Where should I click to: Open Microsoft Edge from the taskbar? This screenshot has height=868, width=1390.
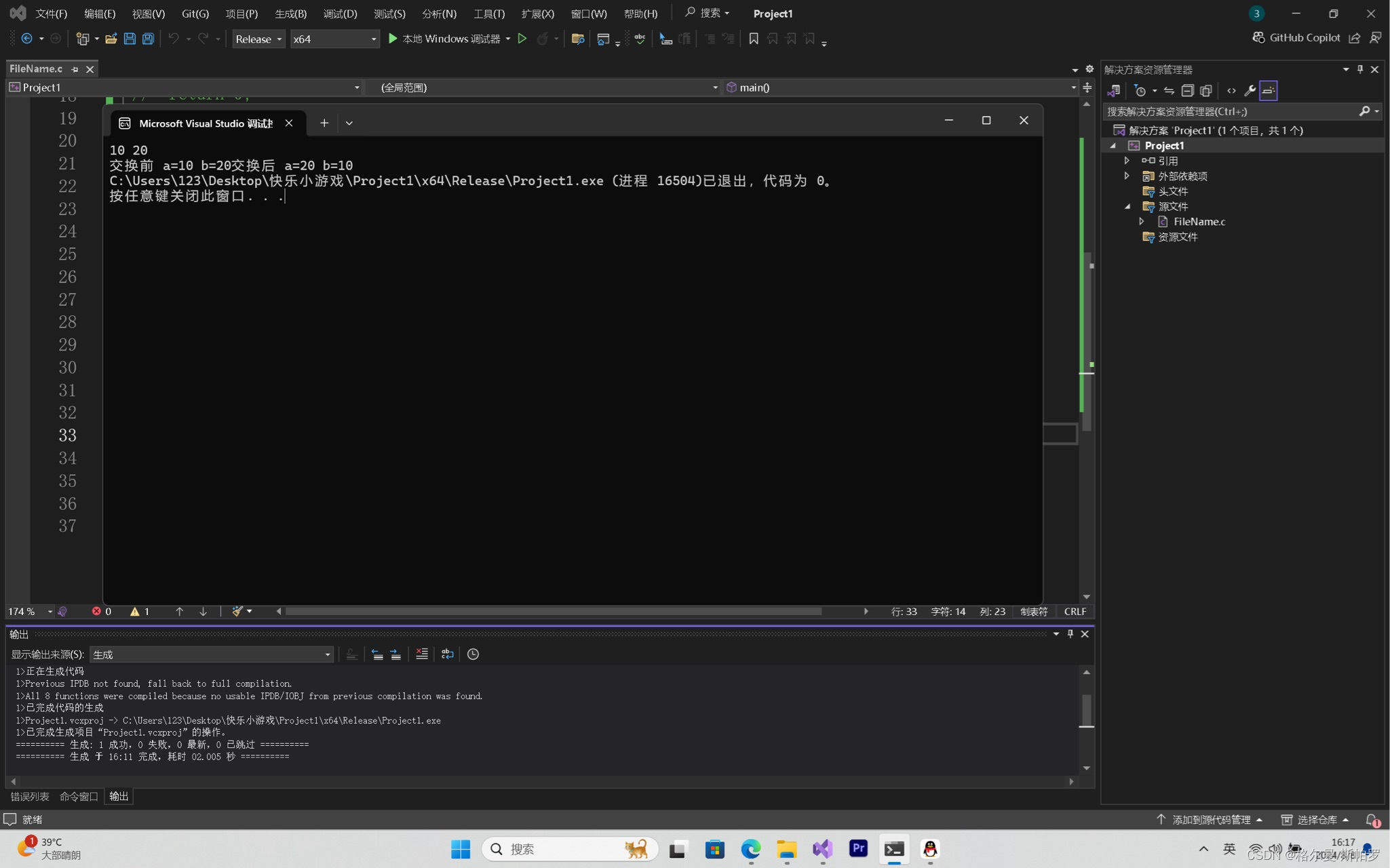750,849
